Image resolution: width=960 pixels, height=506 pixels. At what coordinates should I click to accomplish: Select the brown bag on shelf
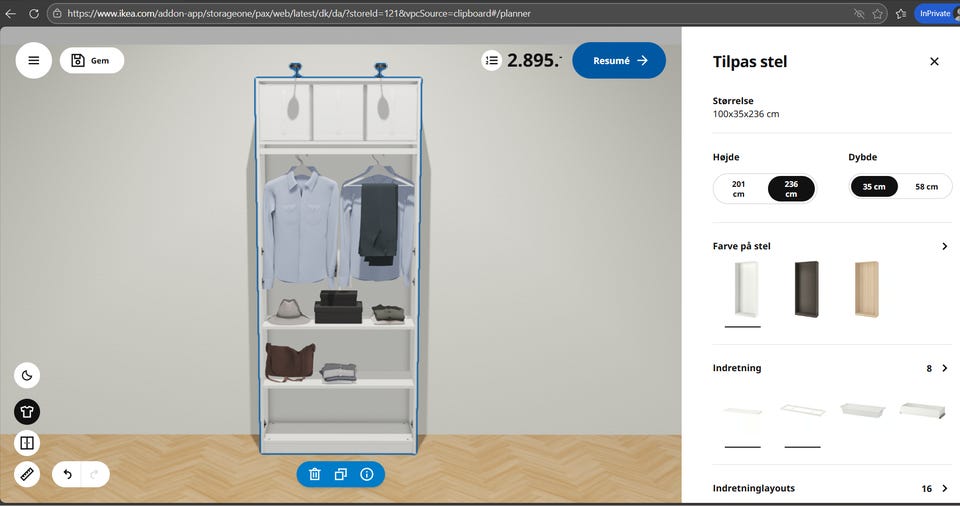point(290,362)
